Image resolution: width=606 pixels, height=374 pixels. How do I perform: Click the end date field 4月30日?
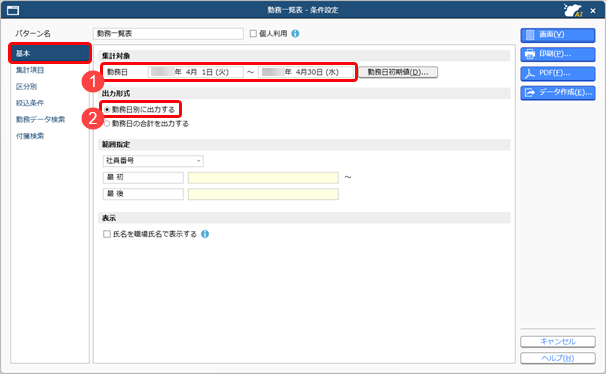pos(306,72)
